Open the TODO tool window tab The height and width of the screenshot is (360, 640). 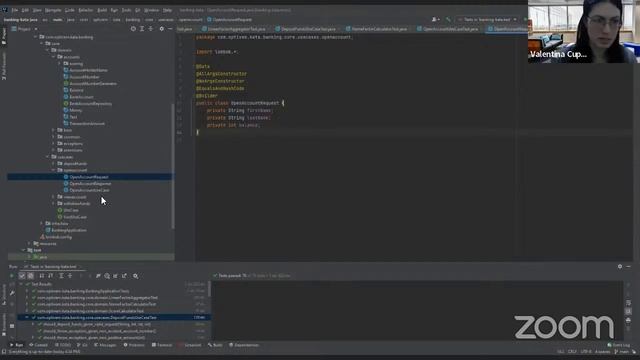[63, 345]
